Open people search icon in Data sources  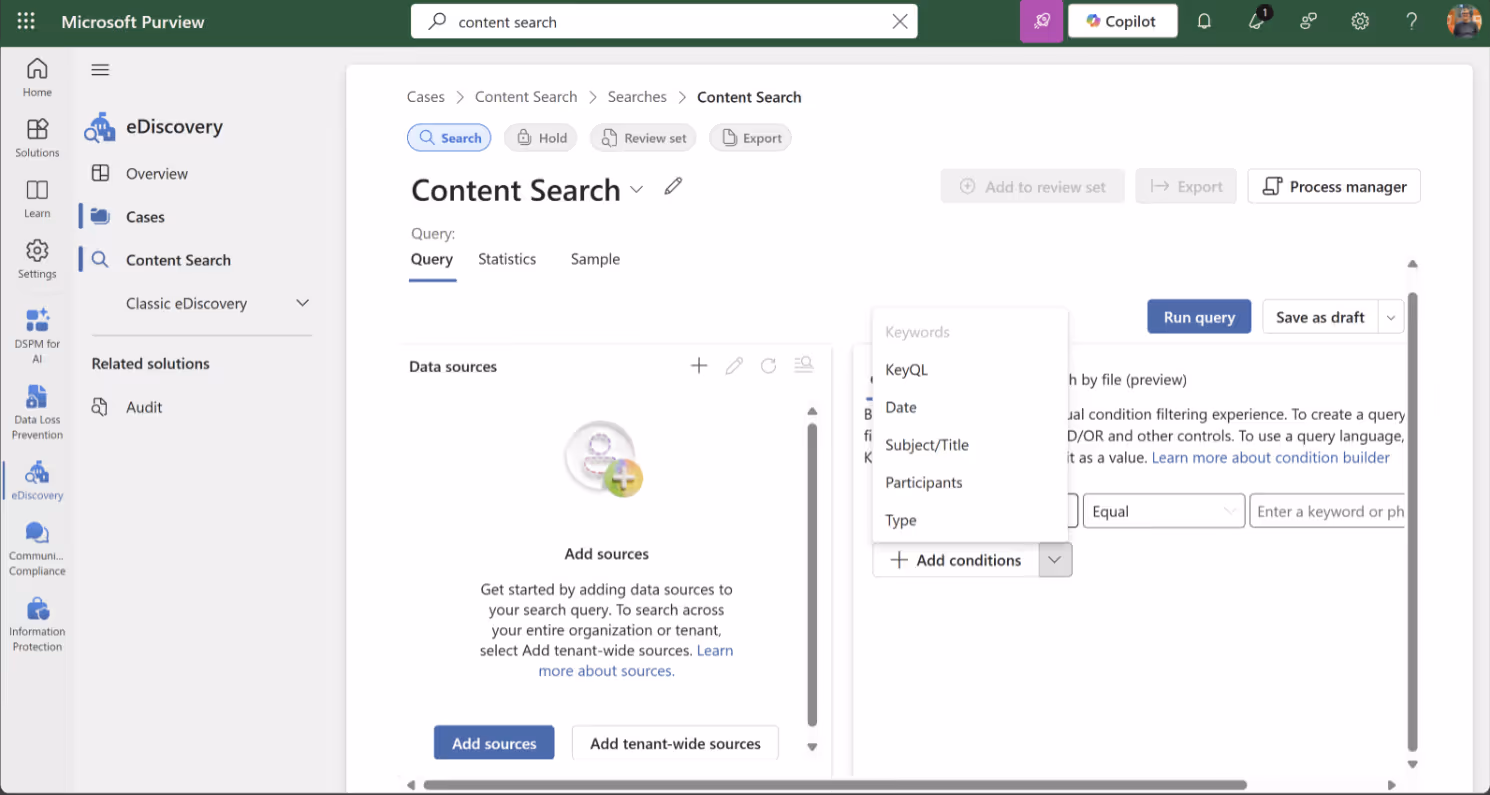click(x=803, y=365)
